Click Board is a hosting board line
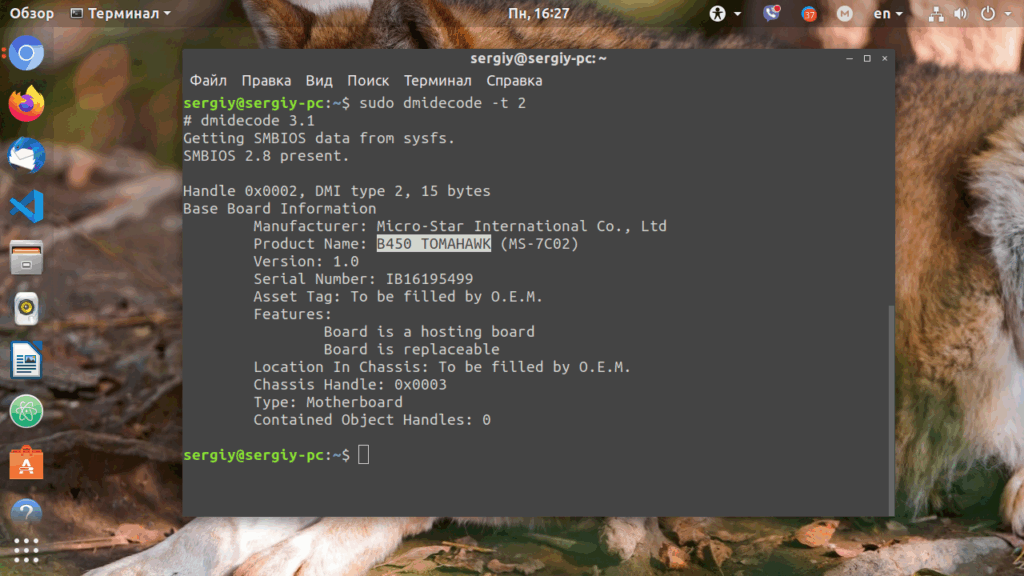The height and width of the screenshot is (576, 1024). coord(429,331)
